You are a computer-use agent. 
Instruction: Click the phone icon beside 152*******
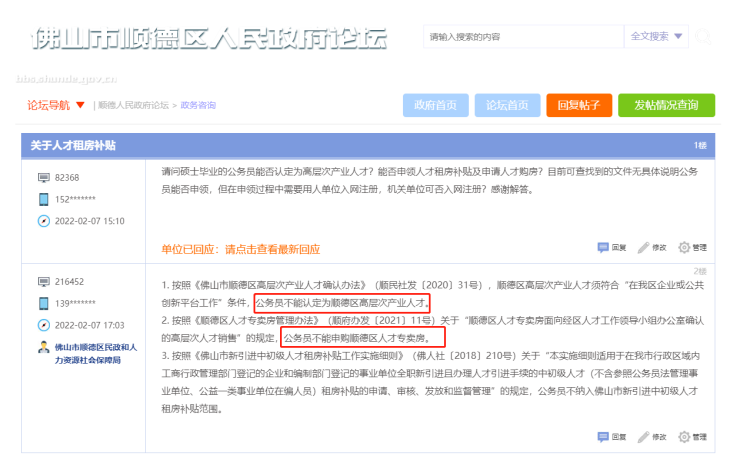43,199
